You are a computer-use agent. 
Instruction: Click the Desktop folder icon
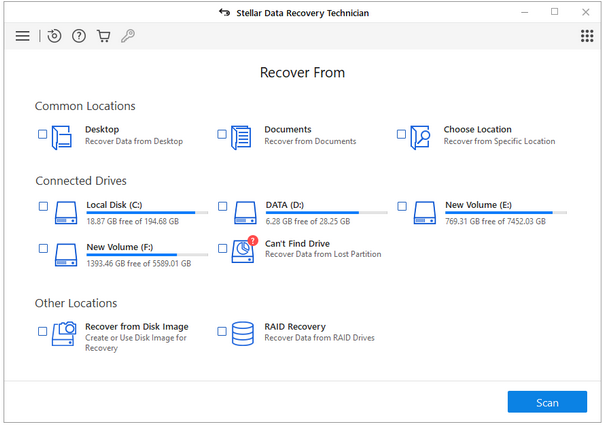pyautogui.click(x=62, y=137)
